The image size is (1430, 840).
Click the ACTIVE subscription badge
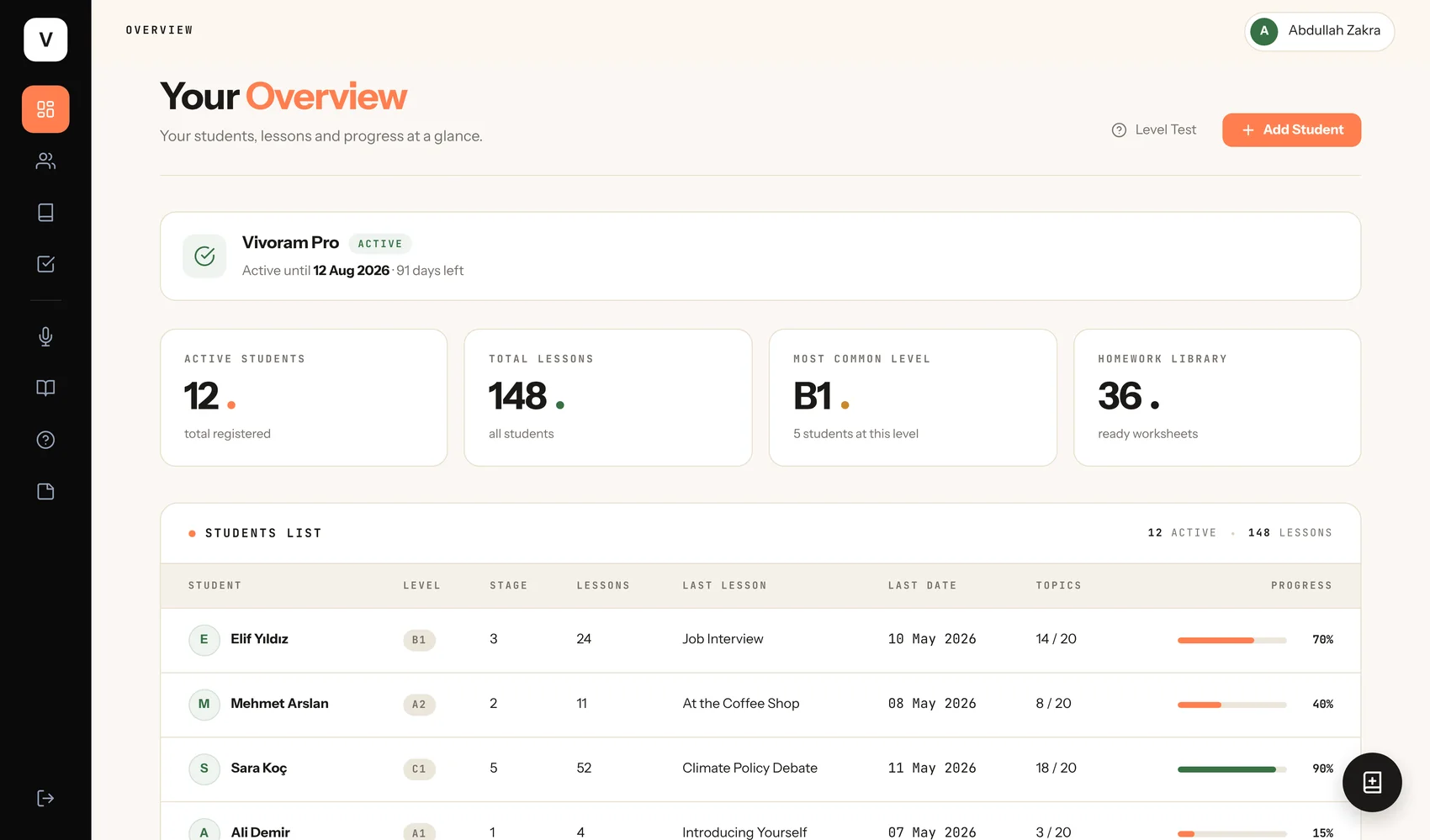click(x=380, y=244)
